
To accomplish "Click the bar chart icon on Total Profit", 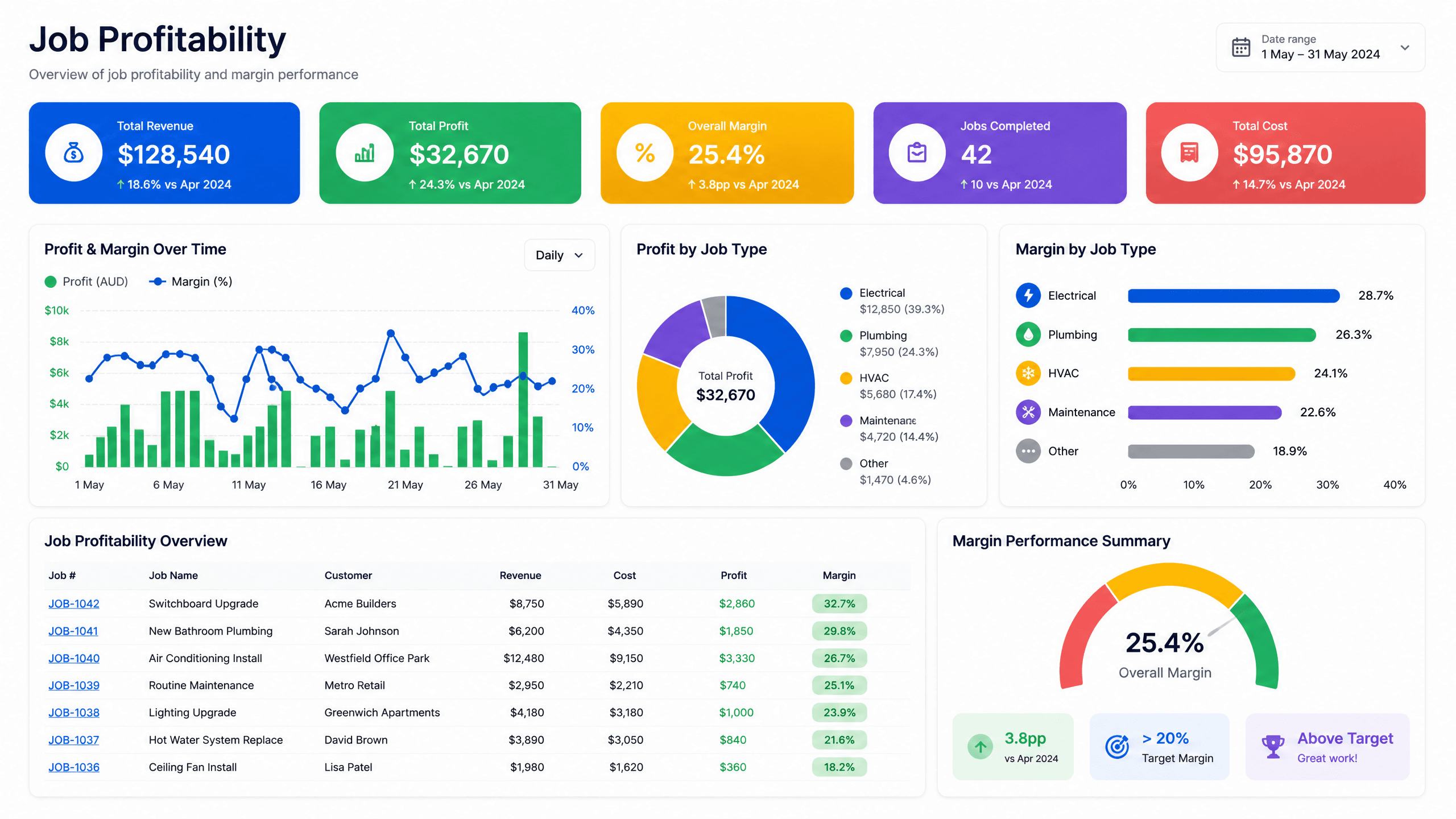I will [x=365, y=152].
